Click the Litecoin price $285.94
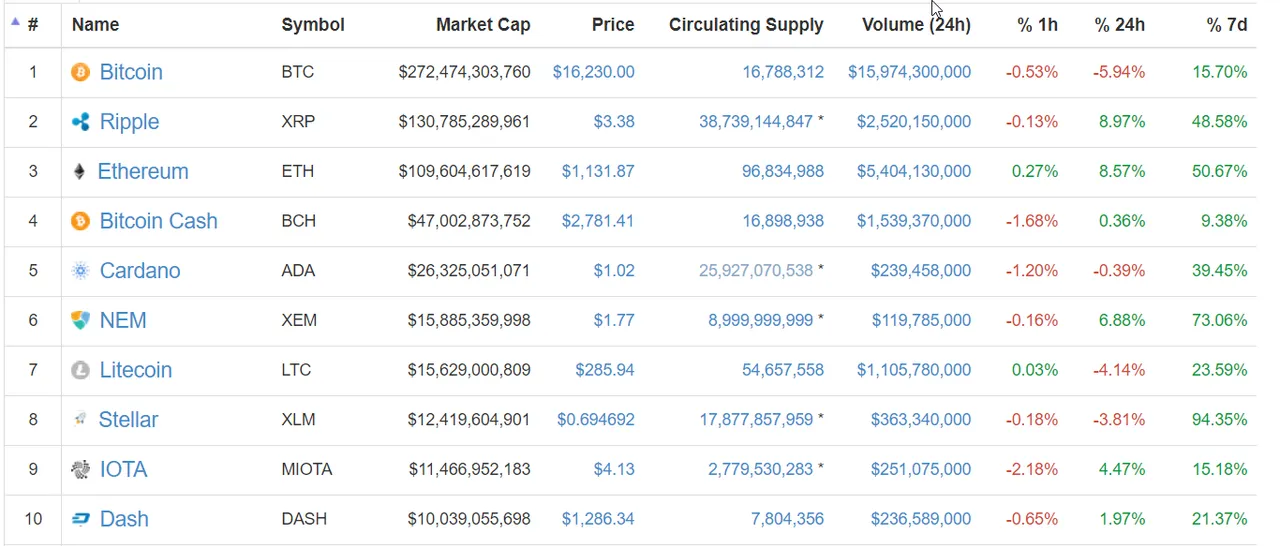Image resolution: width=1280 pixels, height=546 pixels. click(x=605, y=370)
